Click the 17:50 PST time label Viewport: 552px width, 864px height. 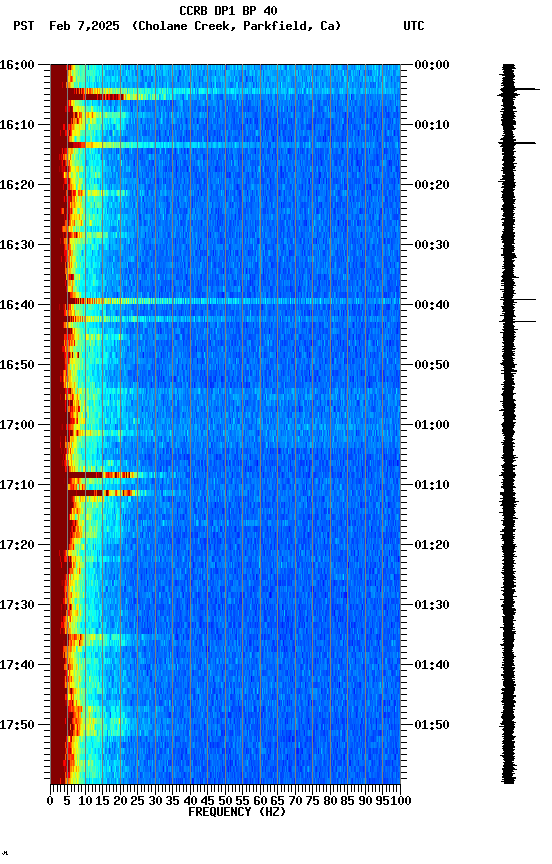(17, 725)
